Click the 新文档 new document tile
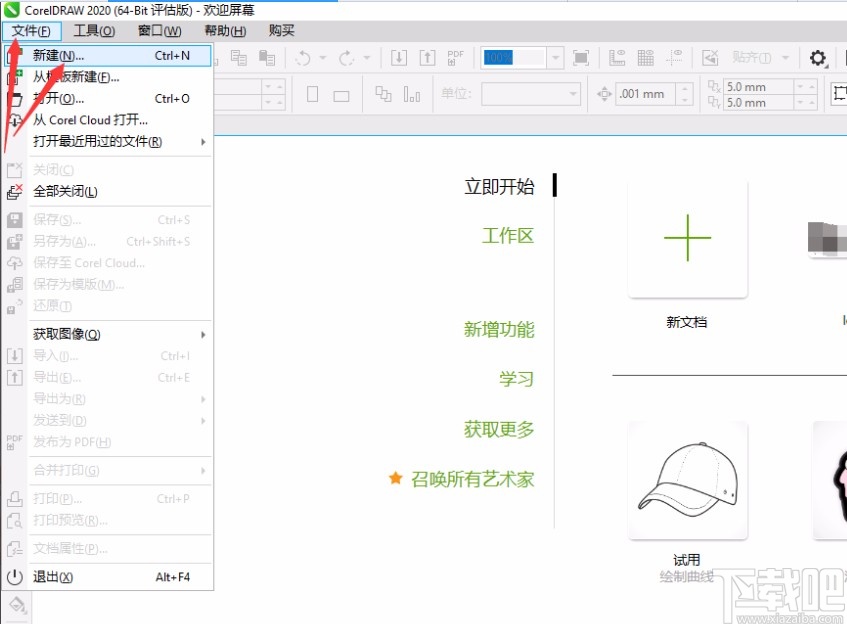Viewport: 847px width, 624px height. click(687, 240)
